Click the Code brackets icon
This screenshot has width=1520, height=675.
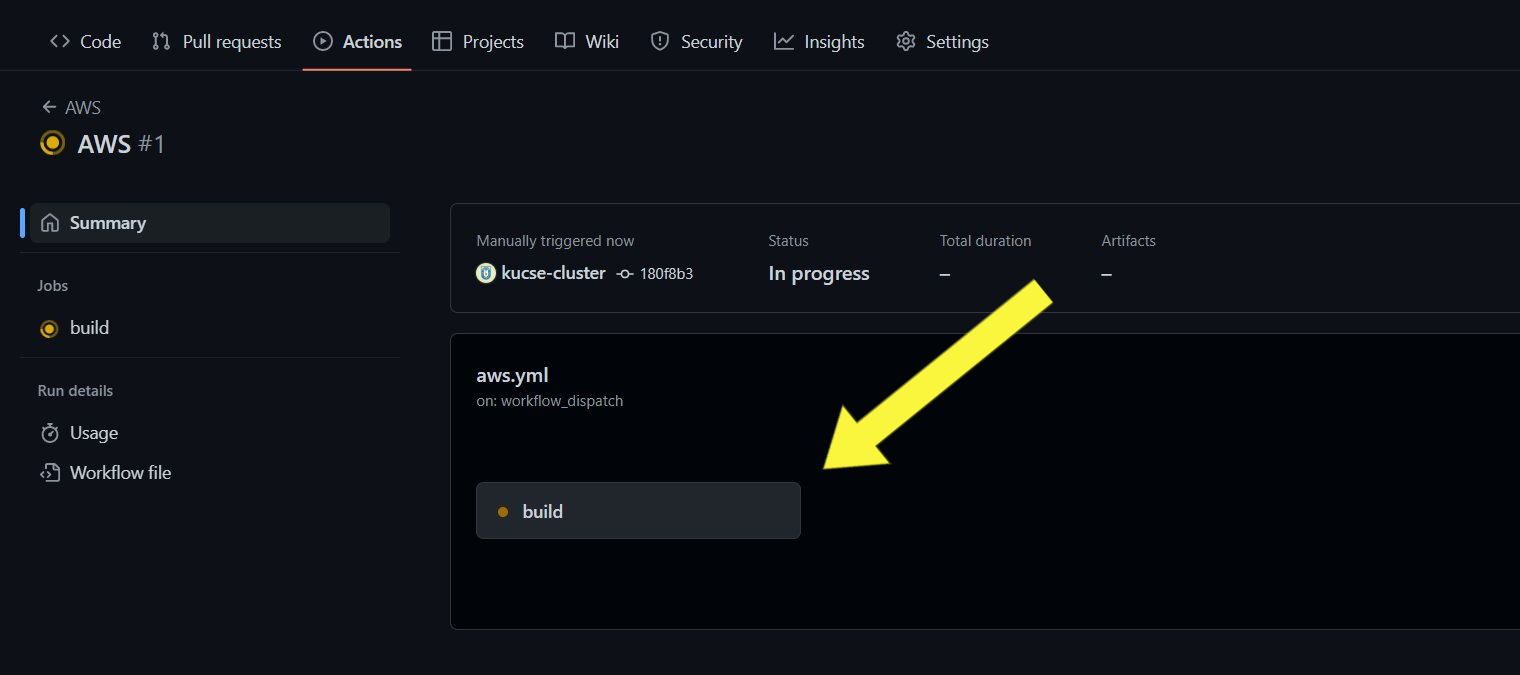coord(60,41)
